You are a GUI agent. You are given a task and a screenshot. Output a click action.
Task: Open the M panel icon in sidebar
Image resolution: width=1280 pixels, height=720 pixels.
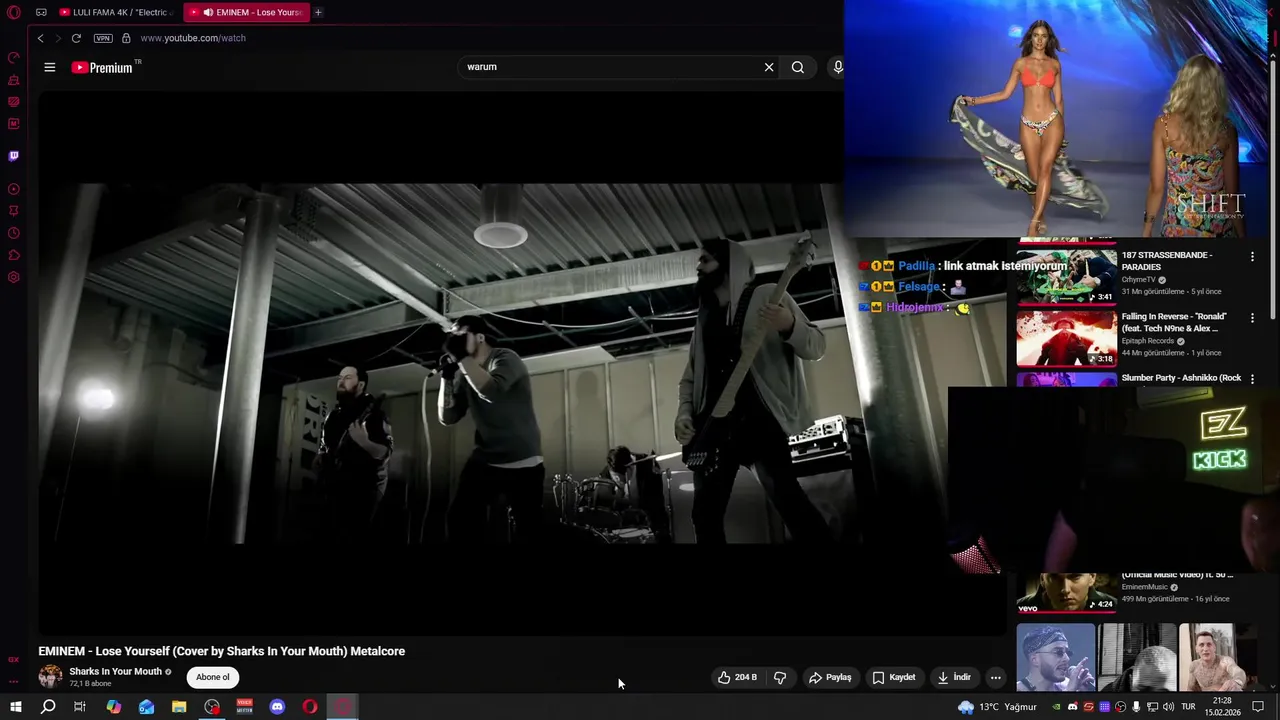tap(14, 124)
